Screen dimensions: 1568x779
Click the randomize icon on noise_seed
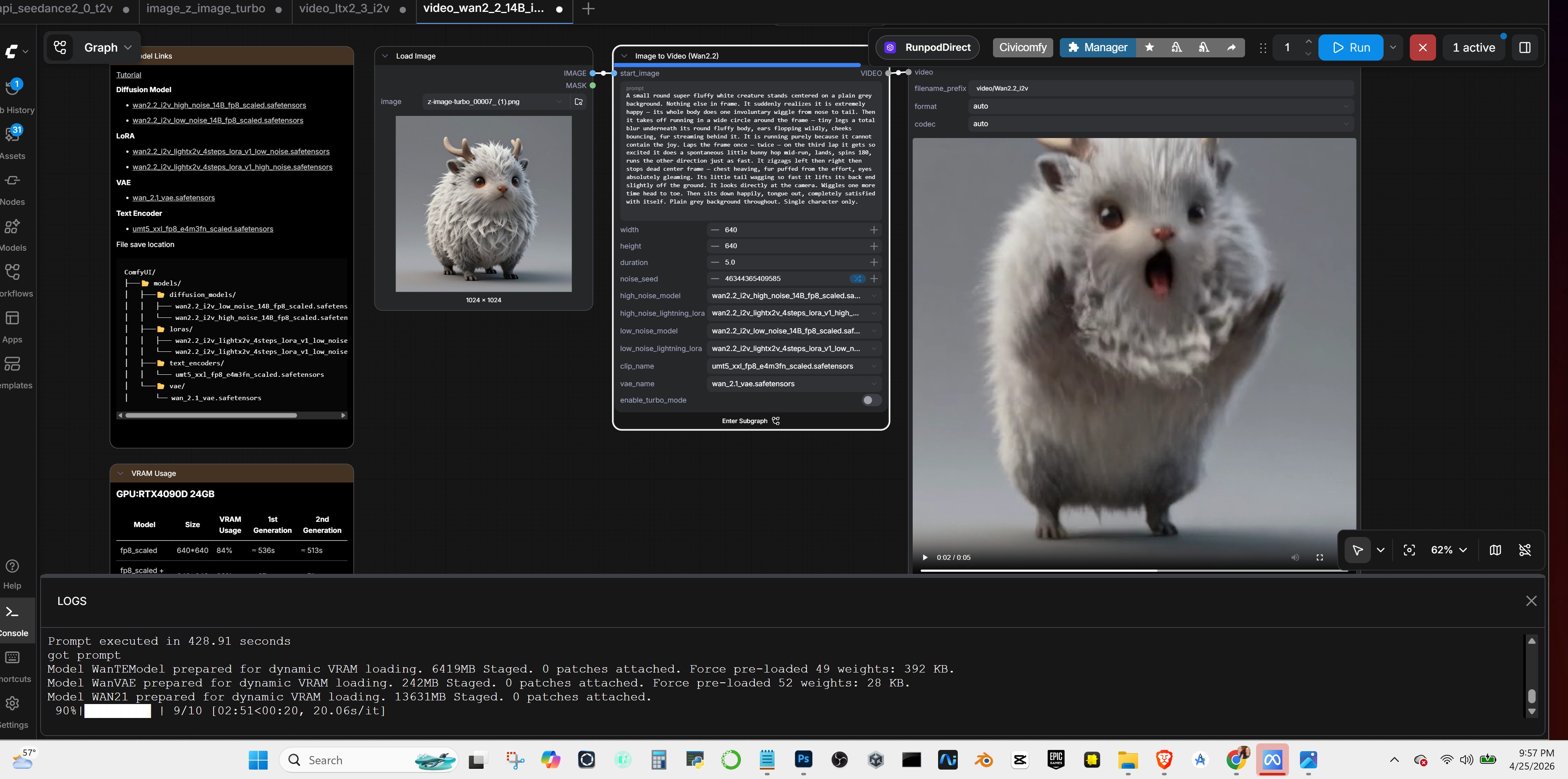[x=857, y=279]
